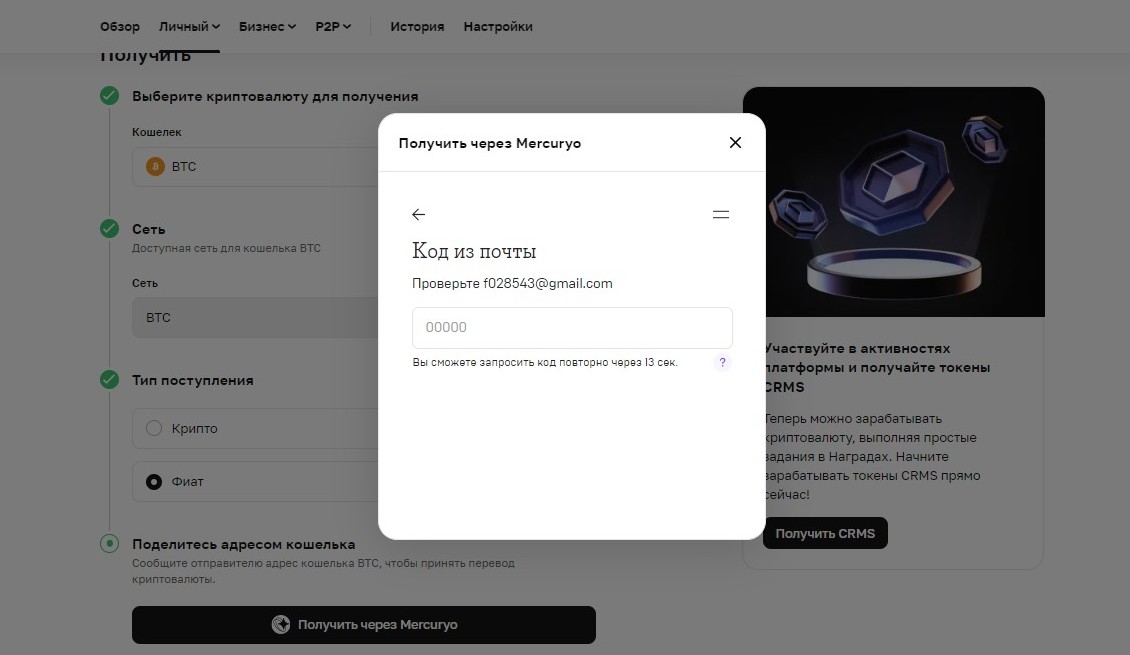Expand the P2P dropdown menu

pos(333,27)
